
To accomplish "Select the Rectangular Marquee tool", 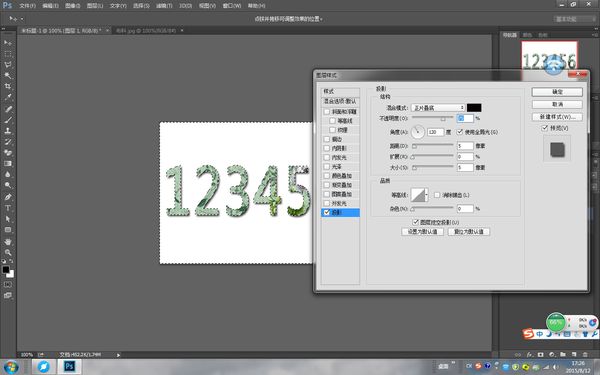I will (8, 54).
